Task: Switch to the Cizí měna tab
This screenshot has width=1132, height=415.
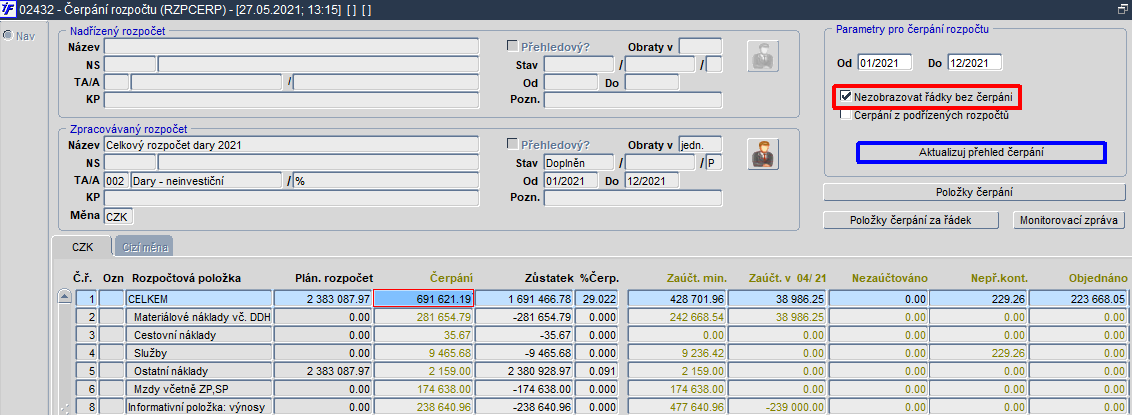Action: (x=144, y=248)
